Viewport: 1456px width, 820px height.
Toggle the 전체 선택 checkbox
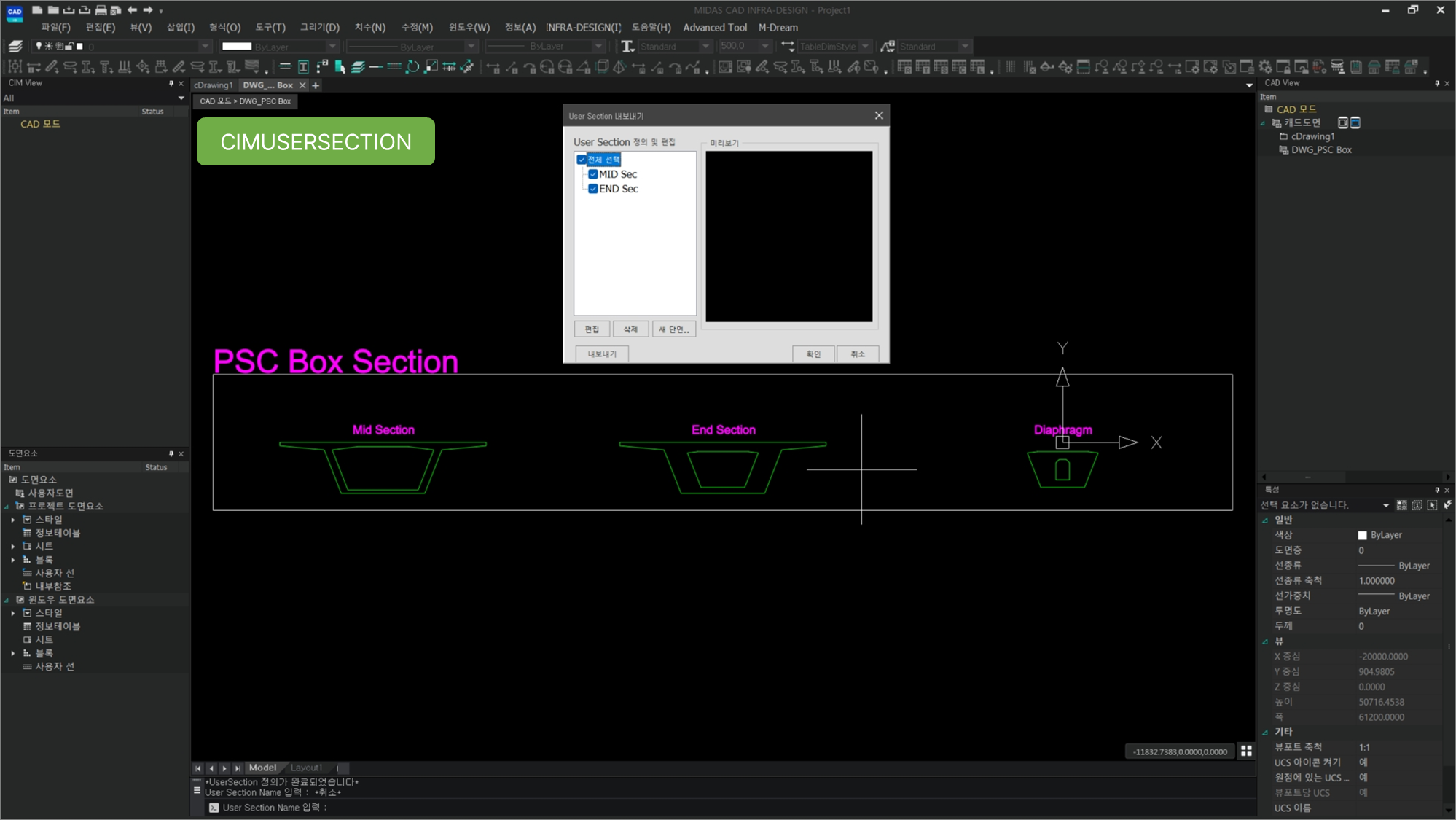(582, 160)
